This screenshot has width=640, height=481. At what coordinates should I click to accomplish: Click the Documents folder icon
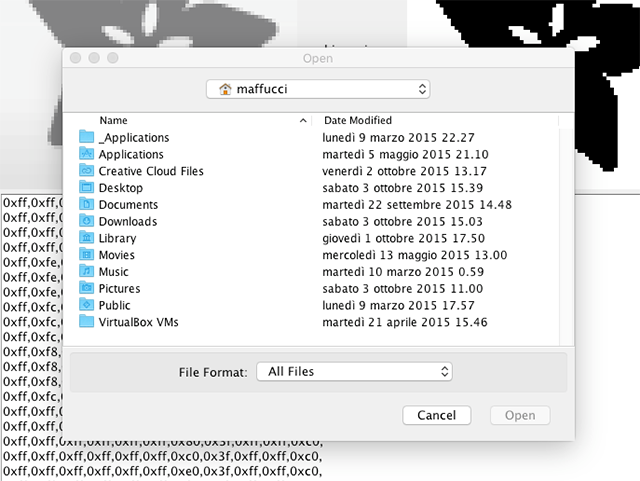pos(86,205)
